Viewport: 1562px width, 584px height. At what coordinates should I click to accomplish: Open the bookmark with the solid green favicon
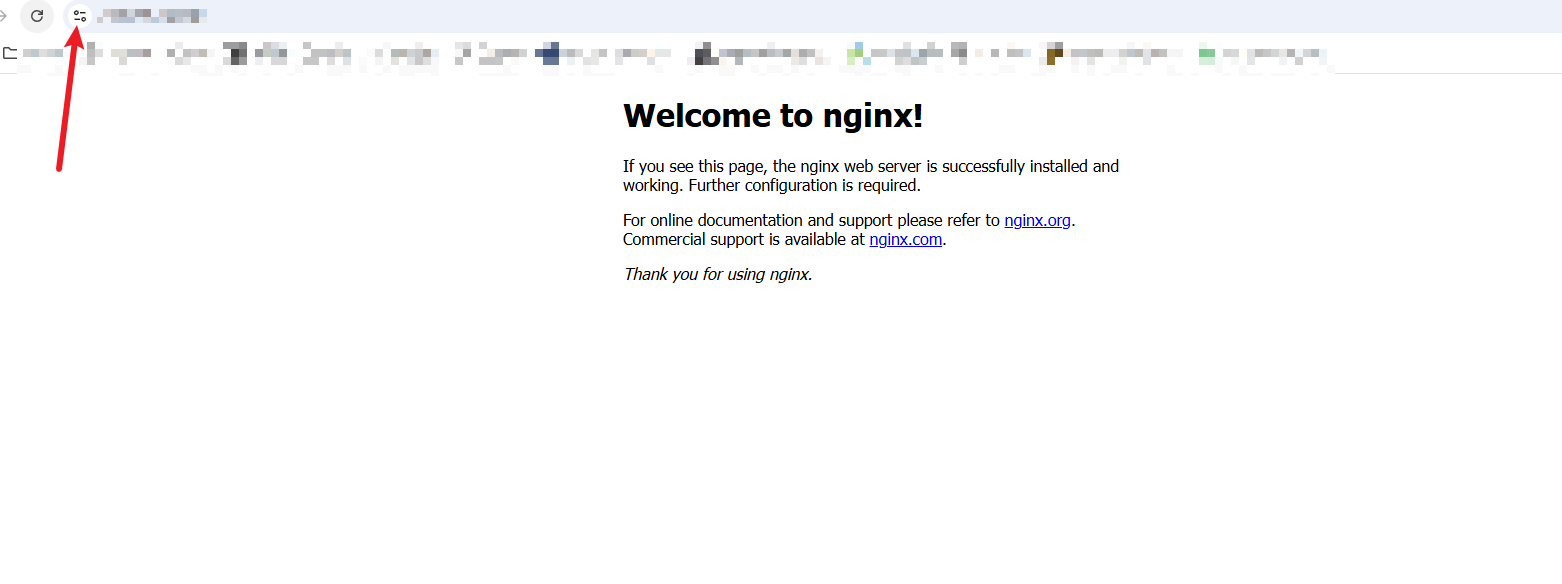[1207, 54]
